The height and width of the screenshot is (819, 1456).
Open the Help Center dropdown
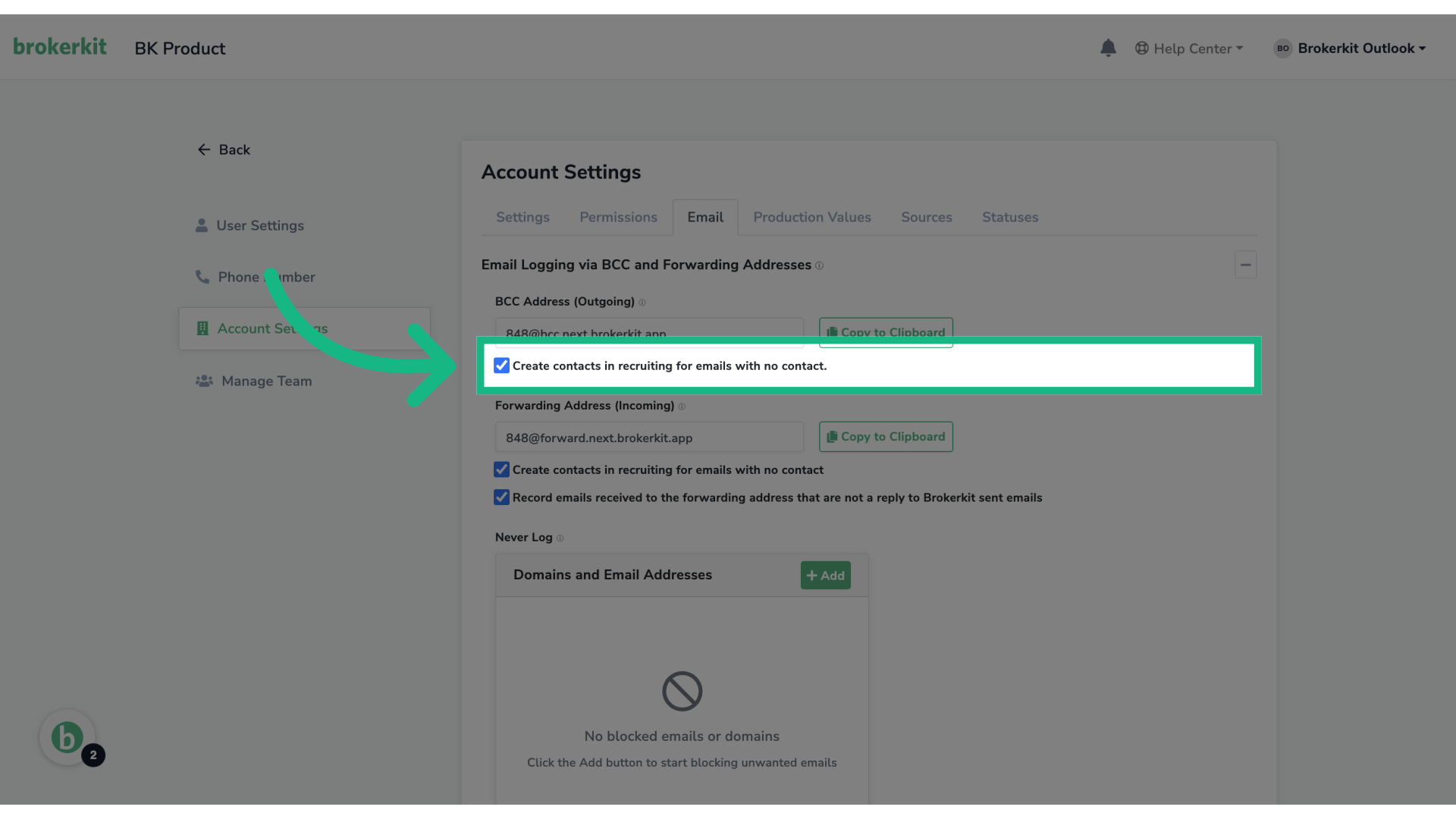[1189, 48]
